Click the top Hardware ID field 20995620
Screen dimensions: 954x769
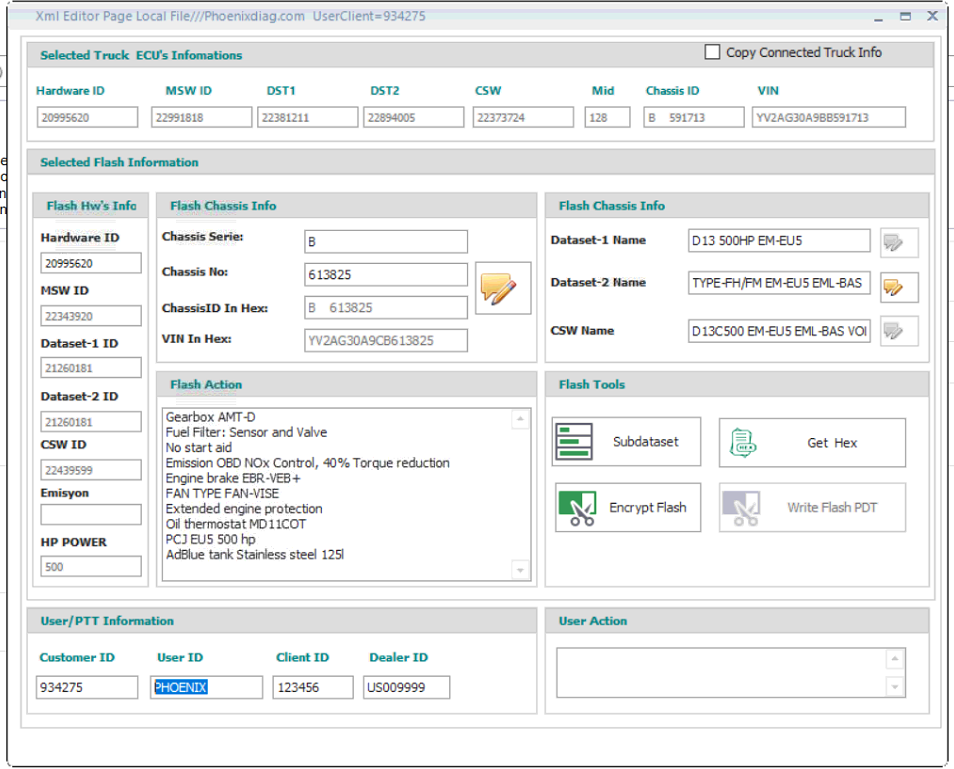[x=88, y=117]
